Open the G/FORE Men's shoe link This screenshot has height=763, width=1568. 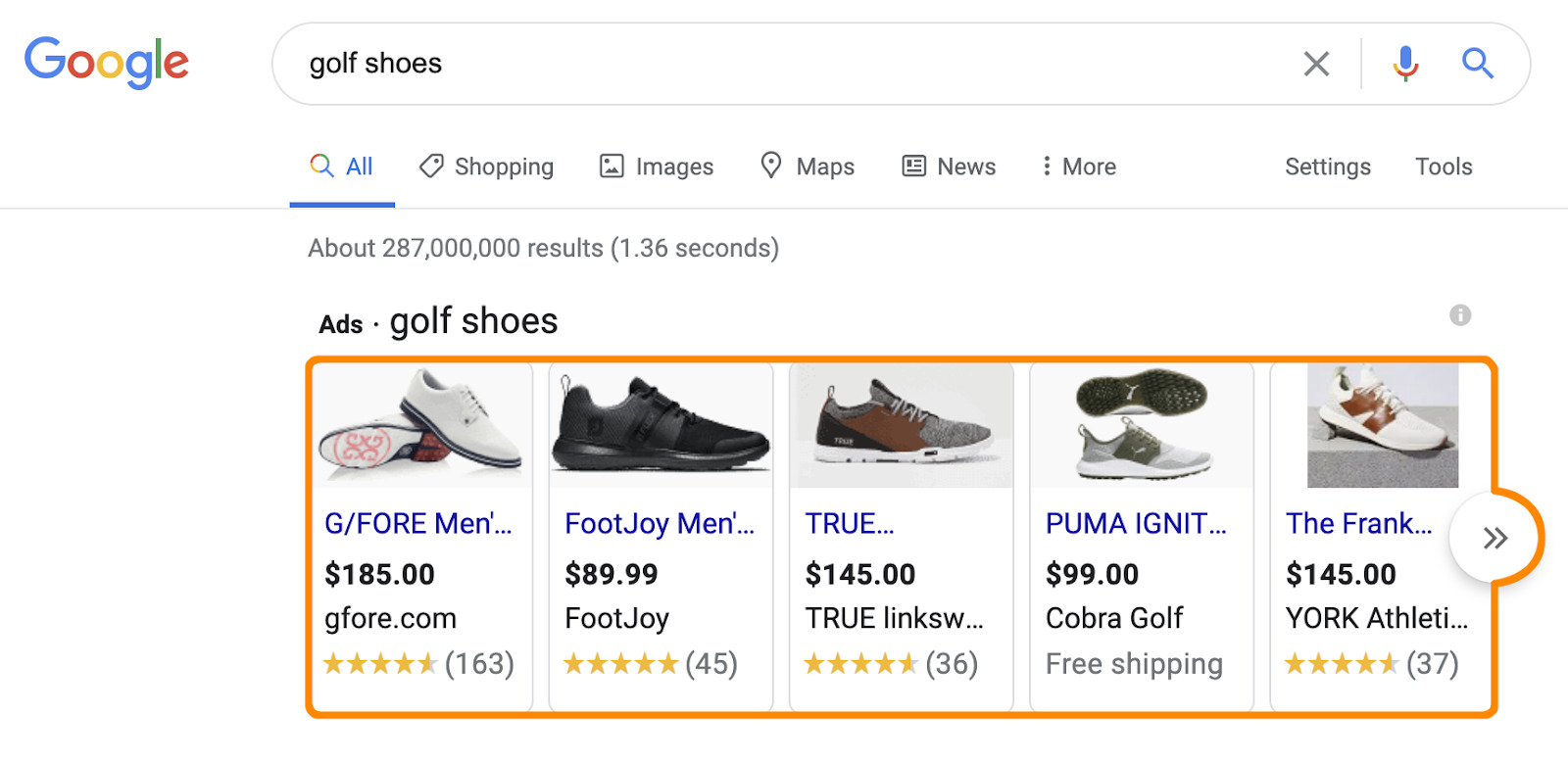point(418,524)
